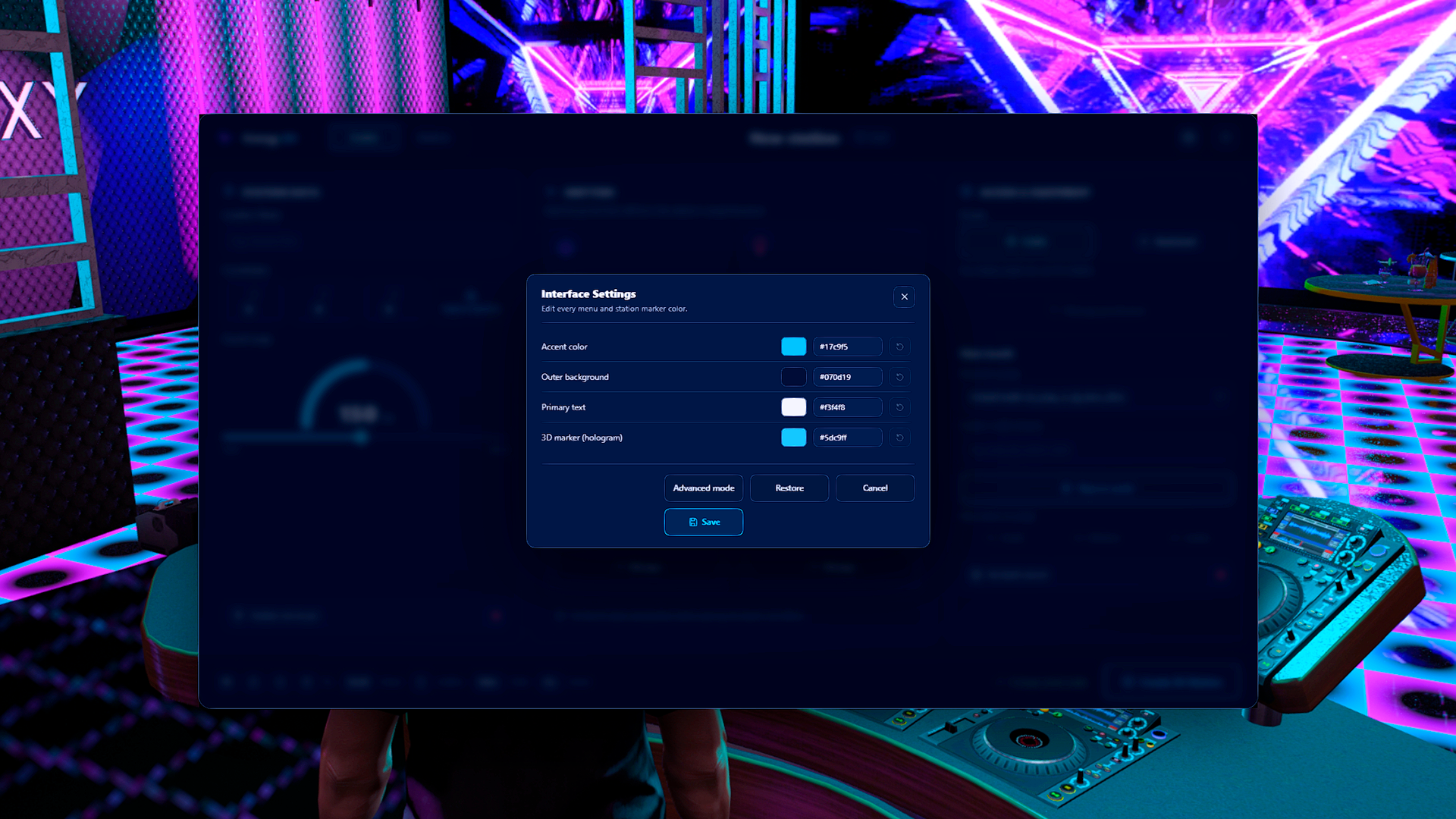
Task: Edit the Accent color hex field #17c9f5
Action: tap(848, 347)
